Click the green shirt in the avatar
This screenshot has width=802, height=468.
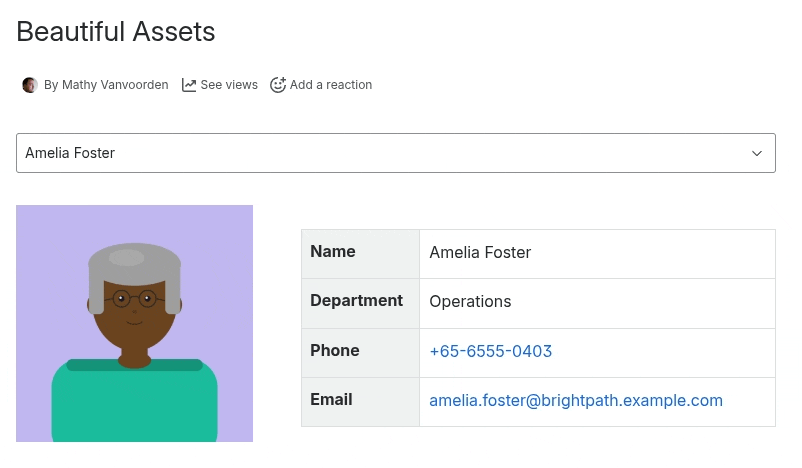134,405
